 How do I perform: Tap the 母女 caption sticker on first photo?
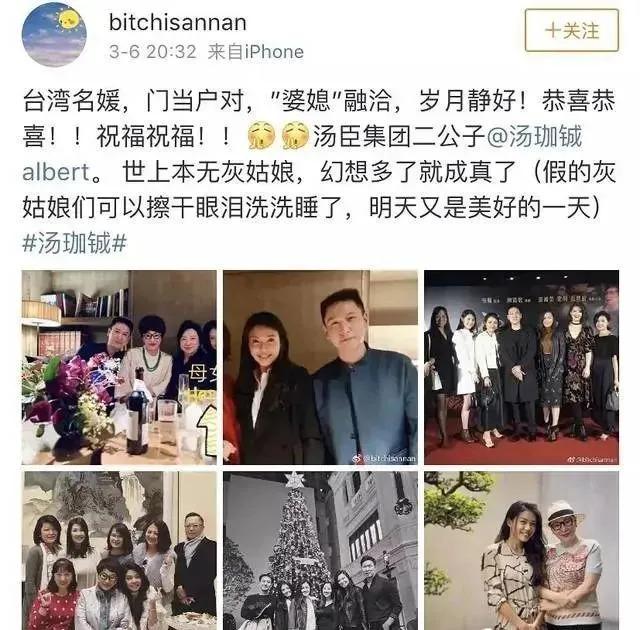click(x=203, y=373)
